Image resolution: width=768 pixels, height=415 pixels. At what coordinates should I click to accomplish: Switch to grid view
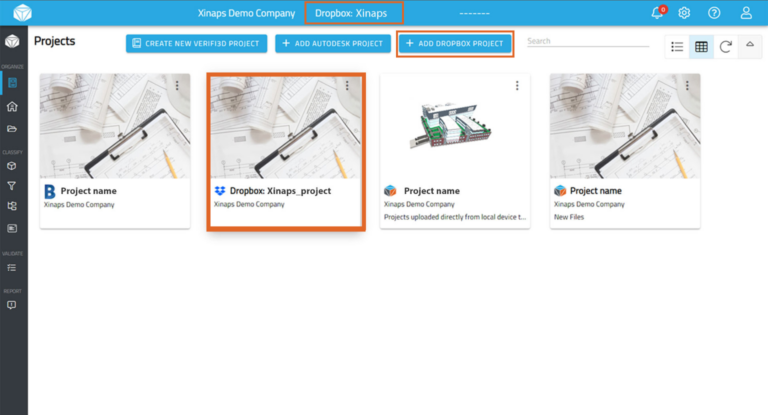pyautogui.click(x=701, y=47)
